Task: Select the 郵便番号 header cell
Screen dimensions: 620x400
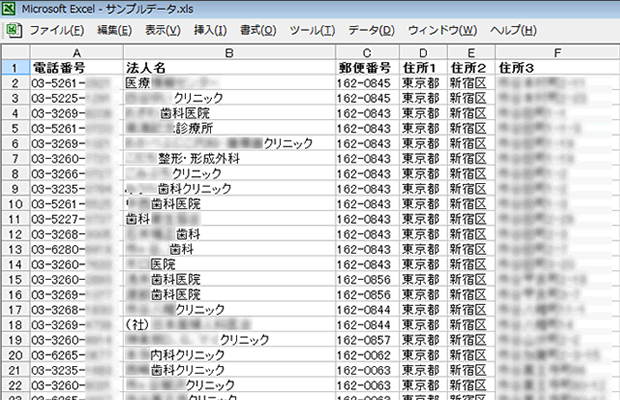Action: pyautogui.click(x=367, y=68)
